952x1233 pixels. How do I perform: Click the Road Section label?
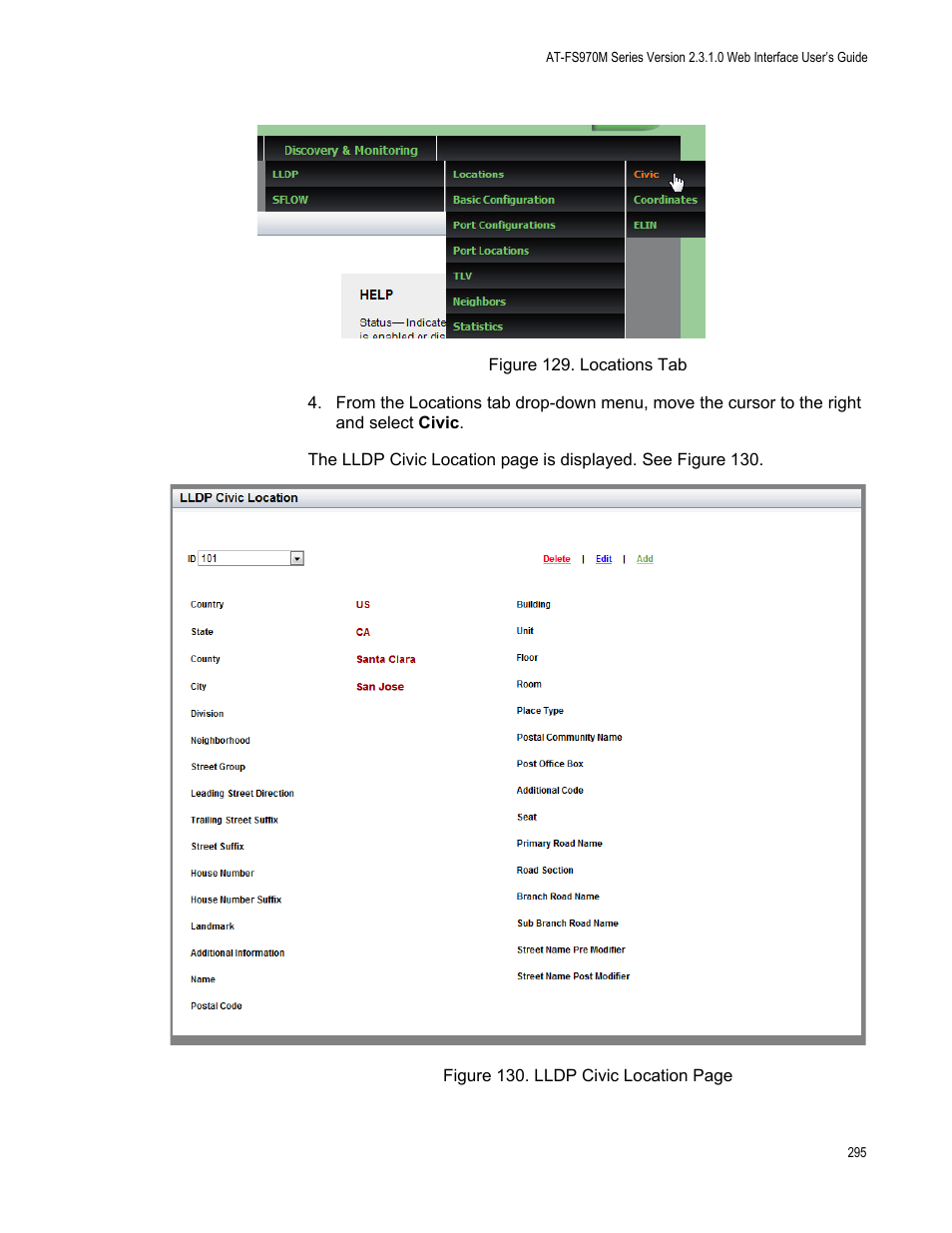point(545,871)
